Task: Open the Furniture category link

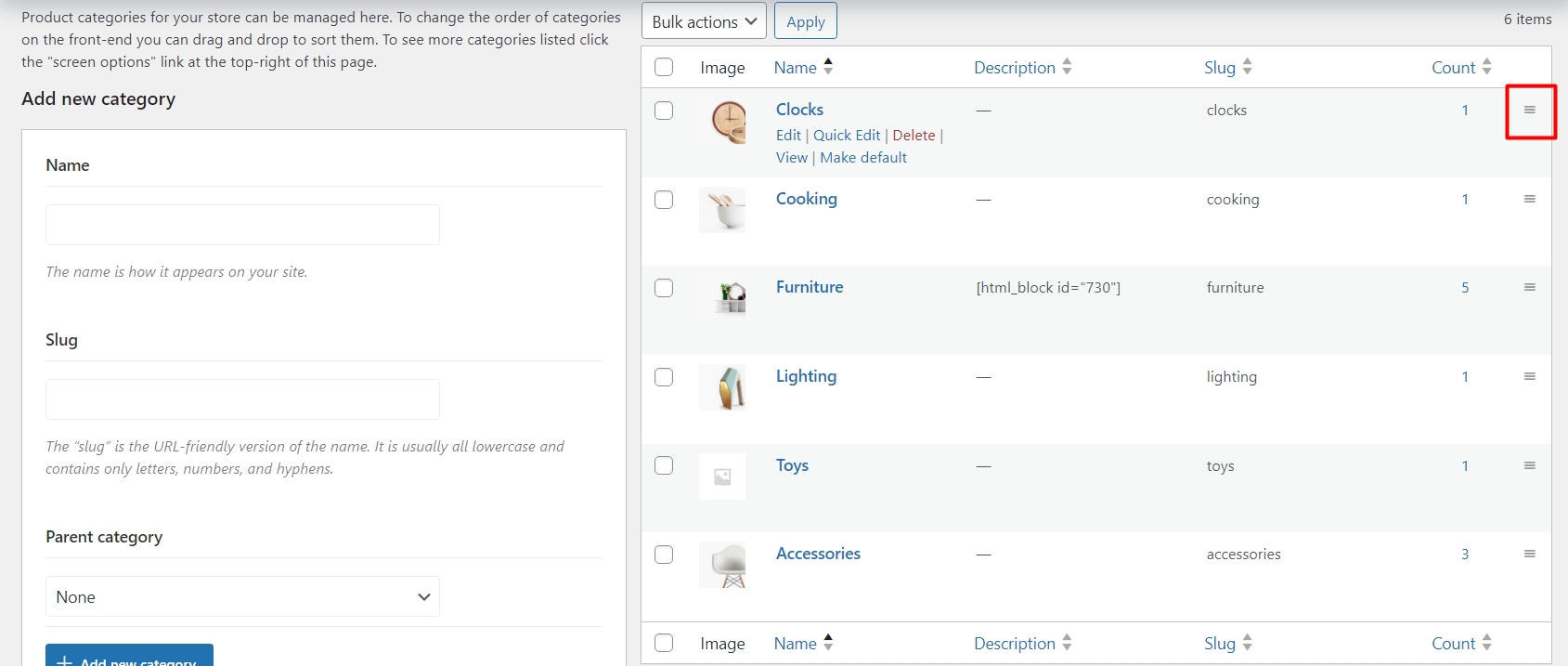Action: point(810,287)
